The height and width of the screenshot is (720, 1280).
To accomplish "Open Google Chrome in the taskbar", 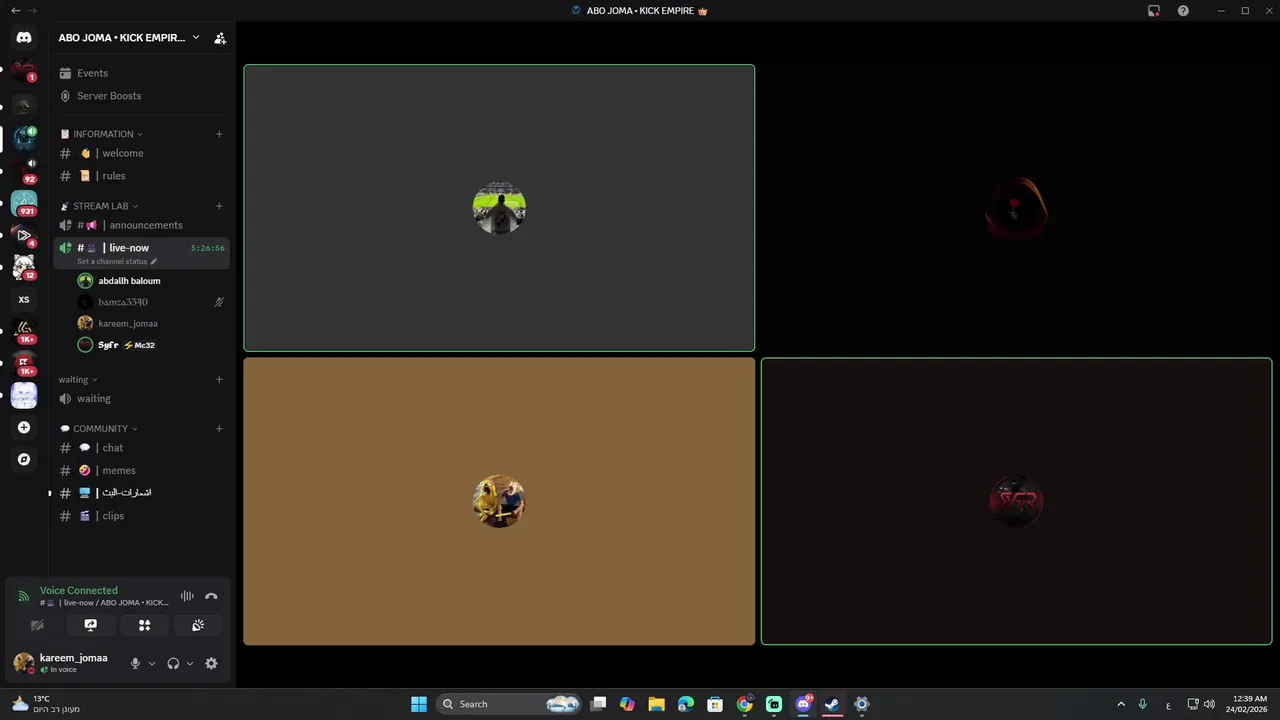I will pos(745,704).
